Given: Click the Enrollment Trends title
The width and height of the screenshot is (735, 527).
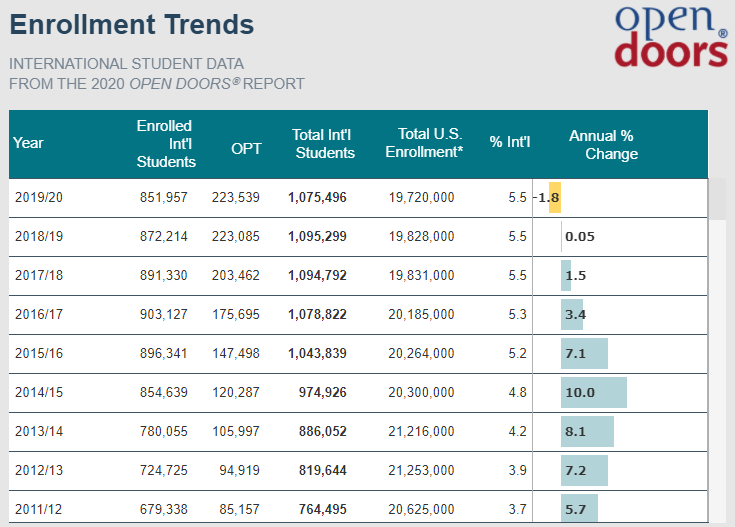Looking at the screenshot, I should click(x=132, y=24).
